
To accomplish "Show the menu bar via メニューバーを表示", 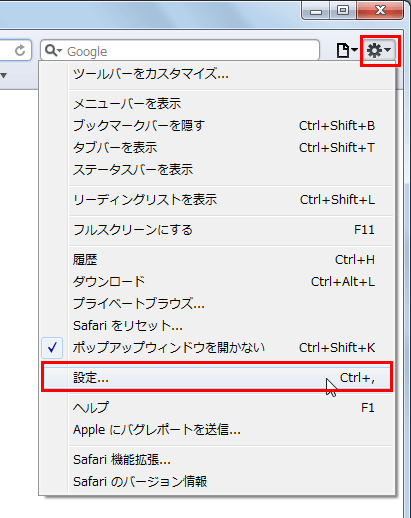I will pos(217,104).
